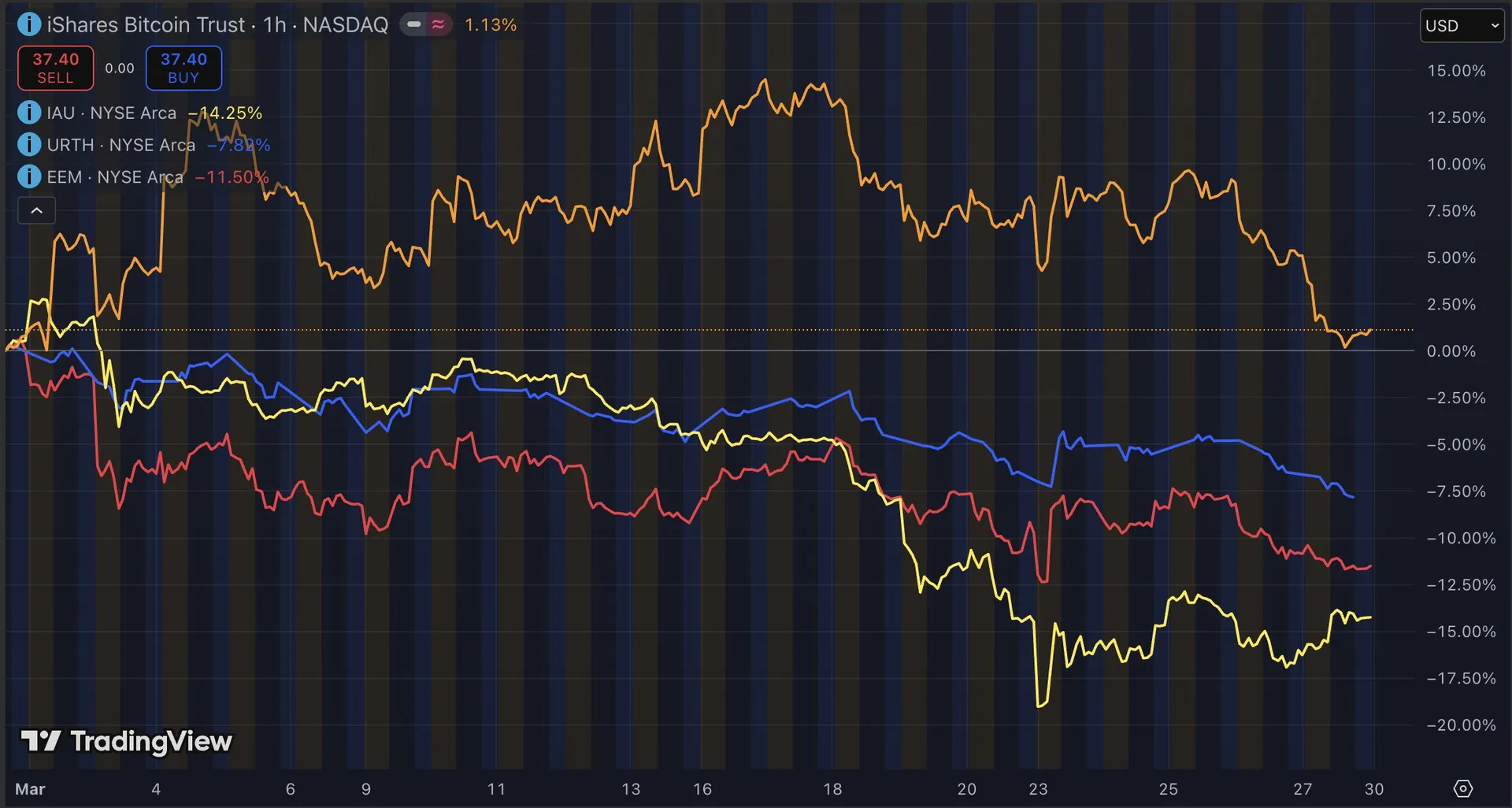Toggle the pink approximate-sign indicator in the title pill
The height and width of the screenshot is (808, 1512).
(439, 24)
